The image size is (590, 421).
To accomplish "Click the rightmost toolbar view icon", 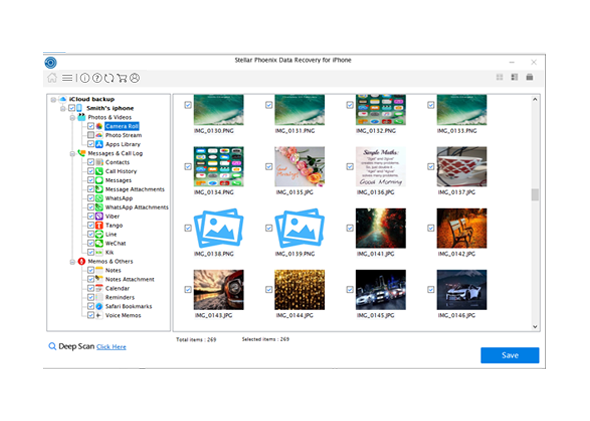I will [x=529, y=77].
